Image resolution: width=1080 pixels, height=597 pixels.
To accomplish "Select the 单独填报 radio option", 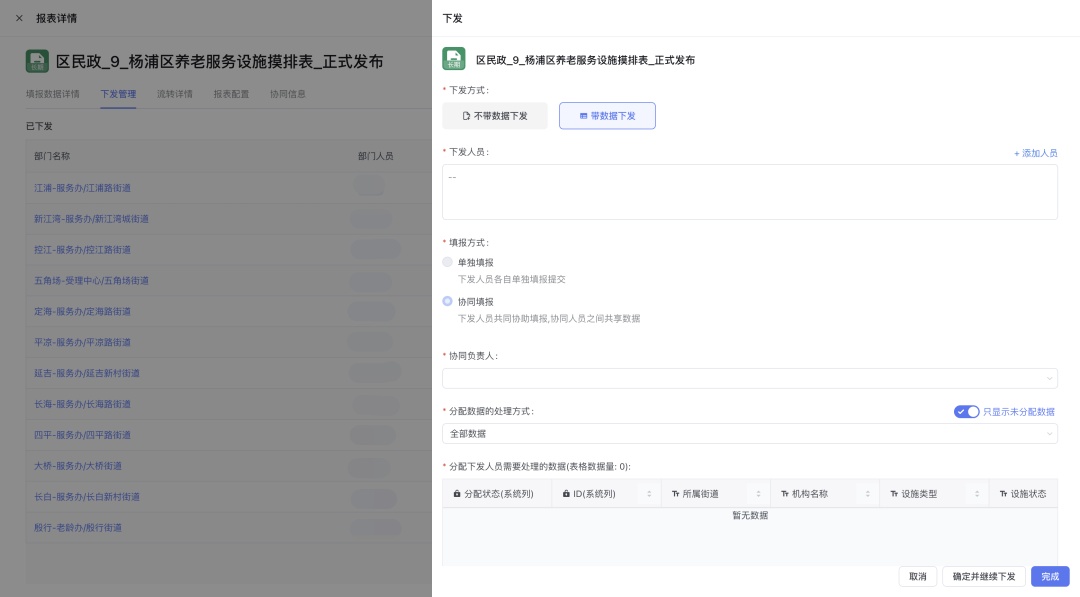I will 448,262.
